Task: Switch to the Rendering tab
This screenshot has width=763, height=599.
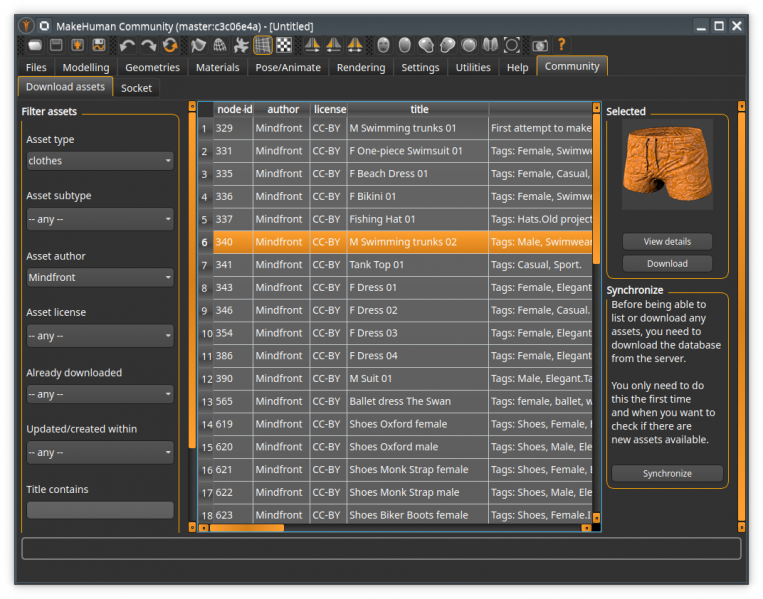Action: coord(361,68)
